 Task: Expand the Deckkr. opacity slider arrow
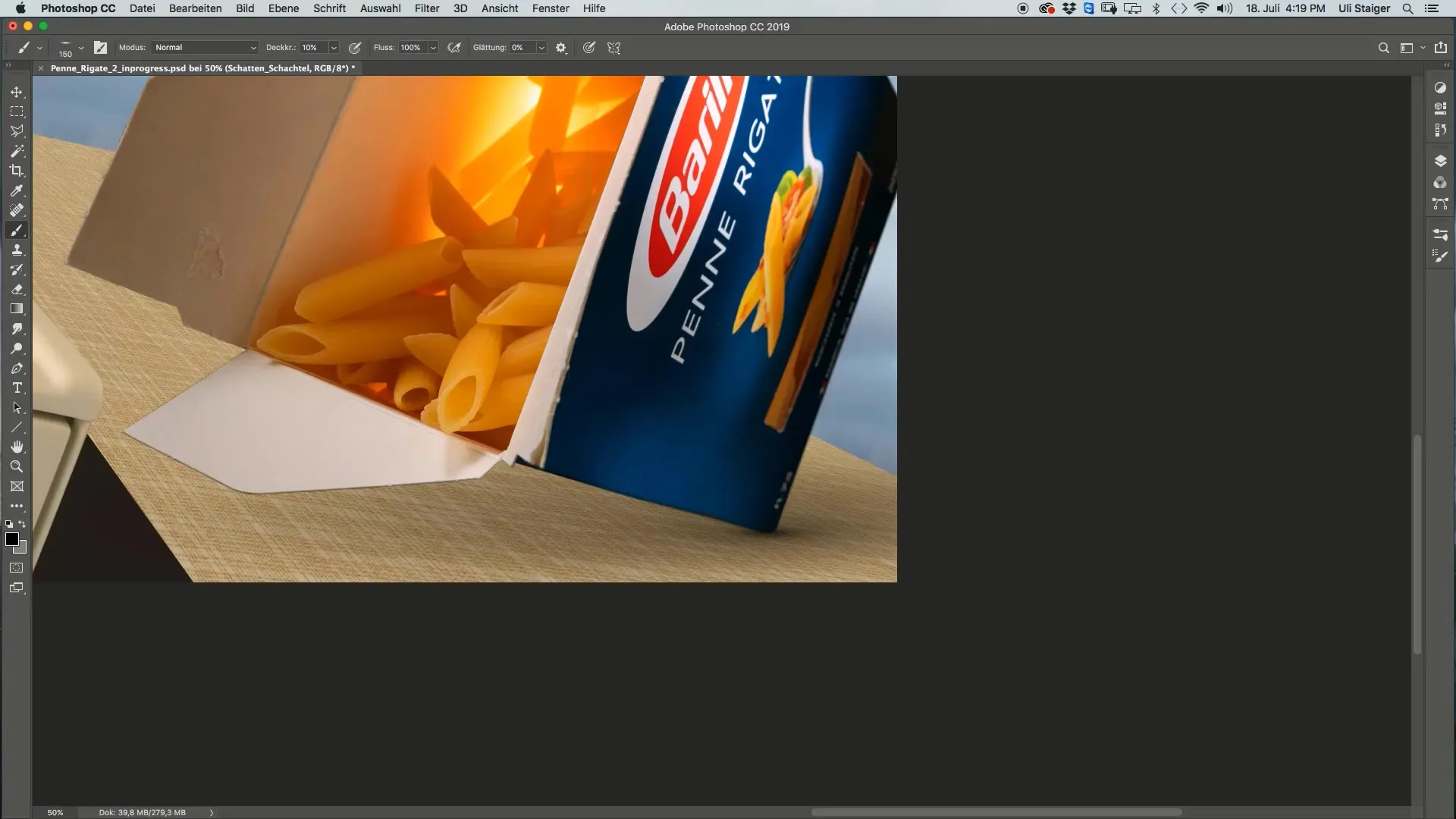point(334,48)
